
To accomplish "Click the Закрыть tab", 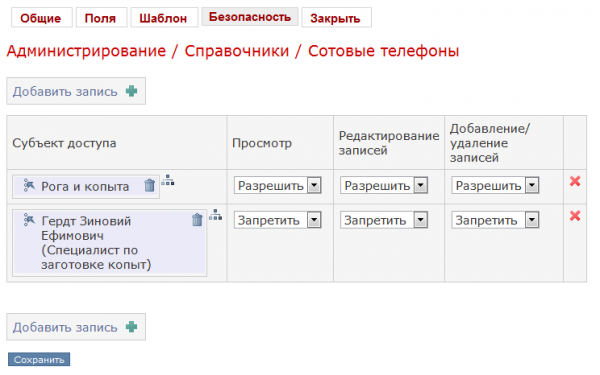I will [x=336, y=18].
